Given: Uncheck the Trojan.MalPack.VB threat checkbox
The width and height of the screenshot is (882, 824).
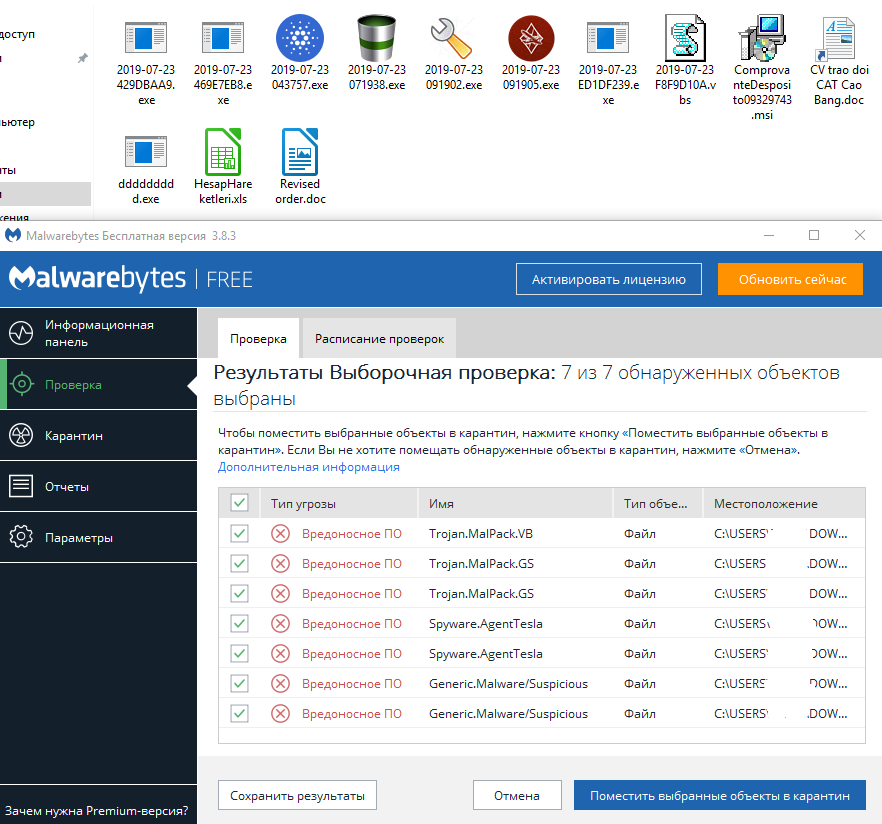Looking at the screenshot, I should 240,533.
